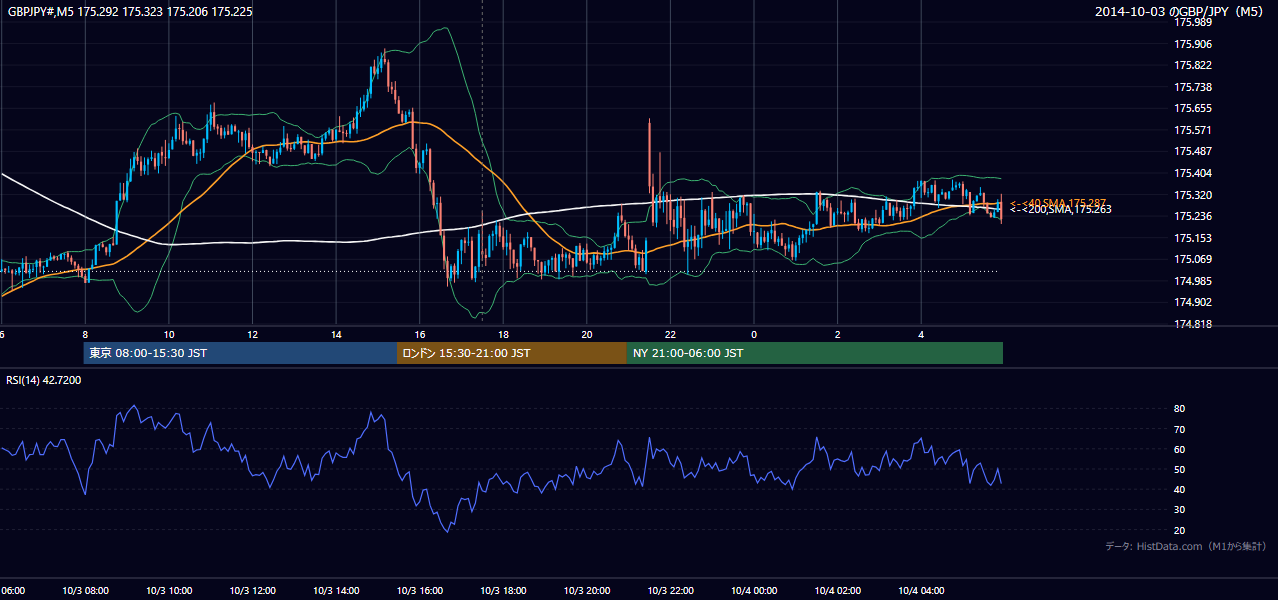Click the 10/4 04:00 bottom time label
This screenshot has height=600, width=1278.
point(921,591)
